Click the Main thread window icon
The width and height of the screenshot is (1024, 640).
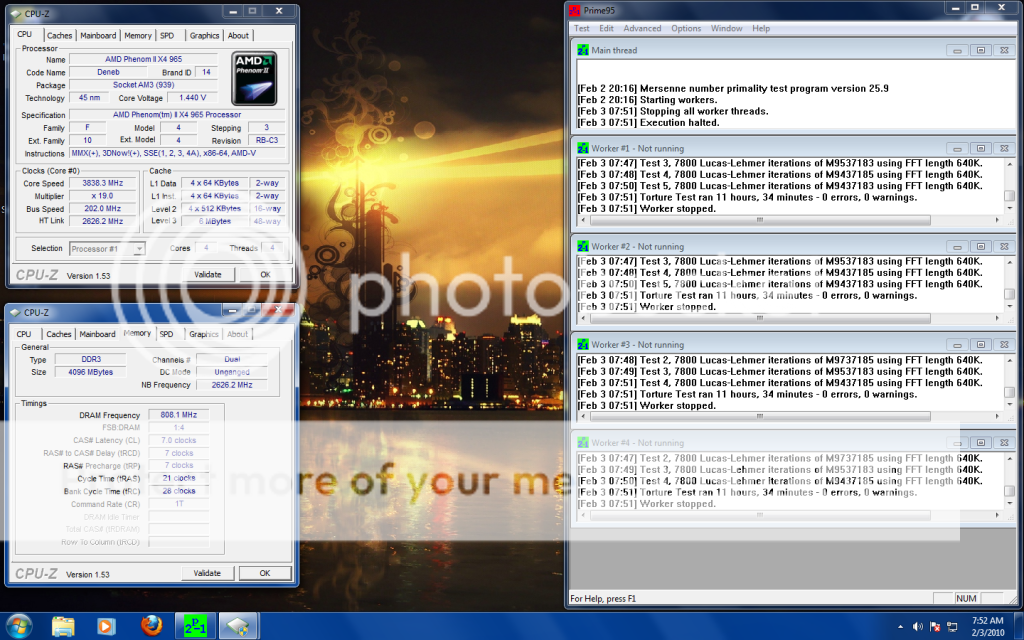pyautogui.click(x=584, y=50)
